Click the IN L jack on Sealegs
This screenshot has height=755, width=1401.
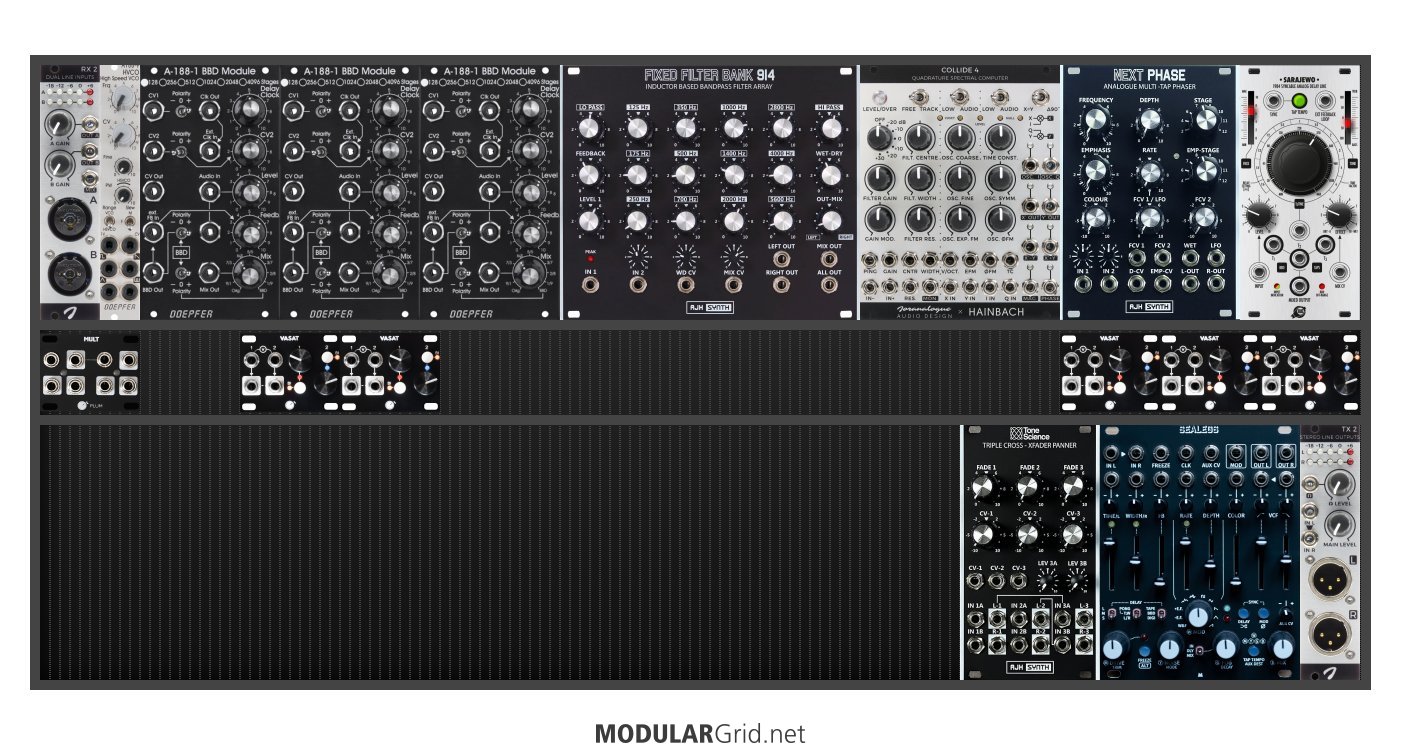(x=1111, y=453)
